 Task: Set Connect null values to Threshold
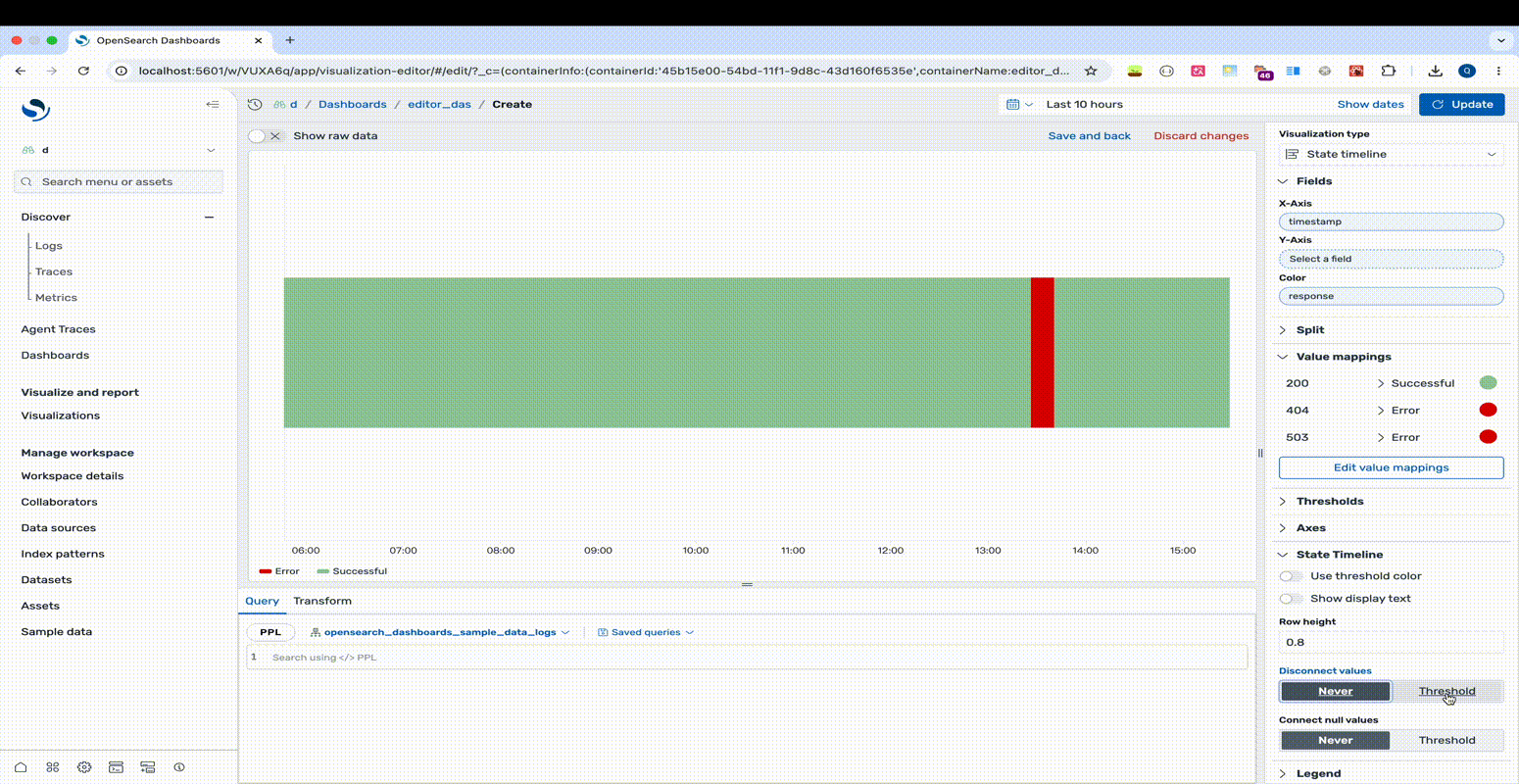pyautogui.click(x=1446, y=740)
